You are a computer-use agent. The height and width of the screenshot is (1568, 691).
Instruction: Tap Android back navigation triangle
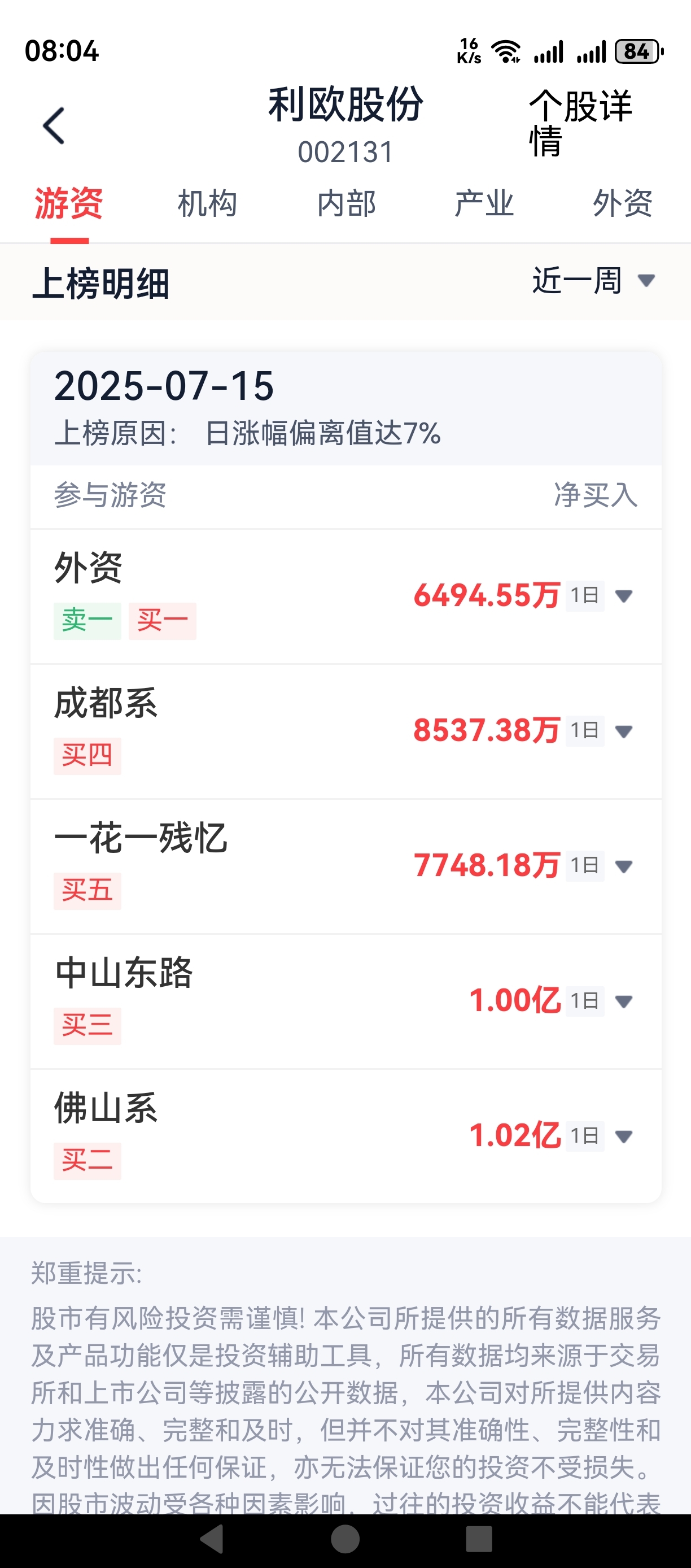[x=212, y=1539]
